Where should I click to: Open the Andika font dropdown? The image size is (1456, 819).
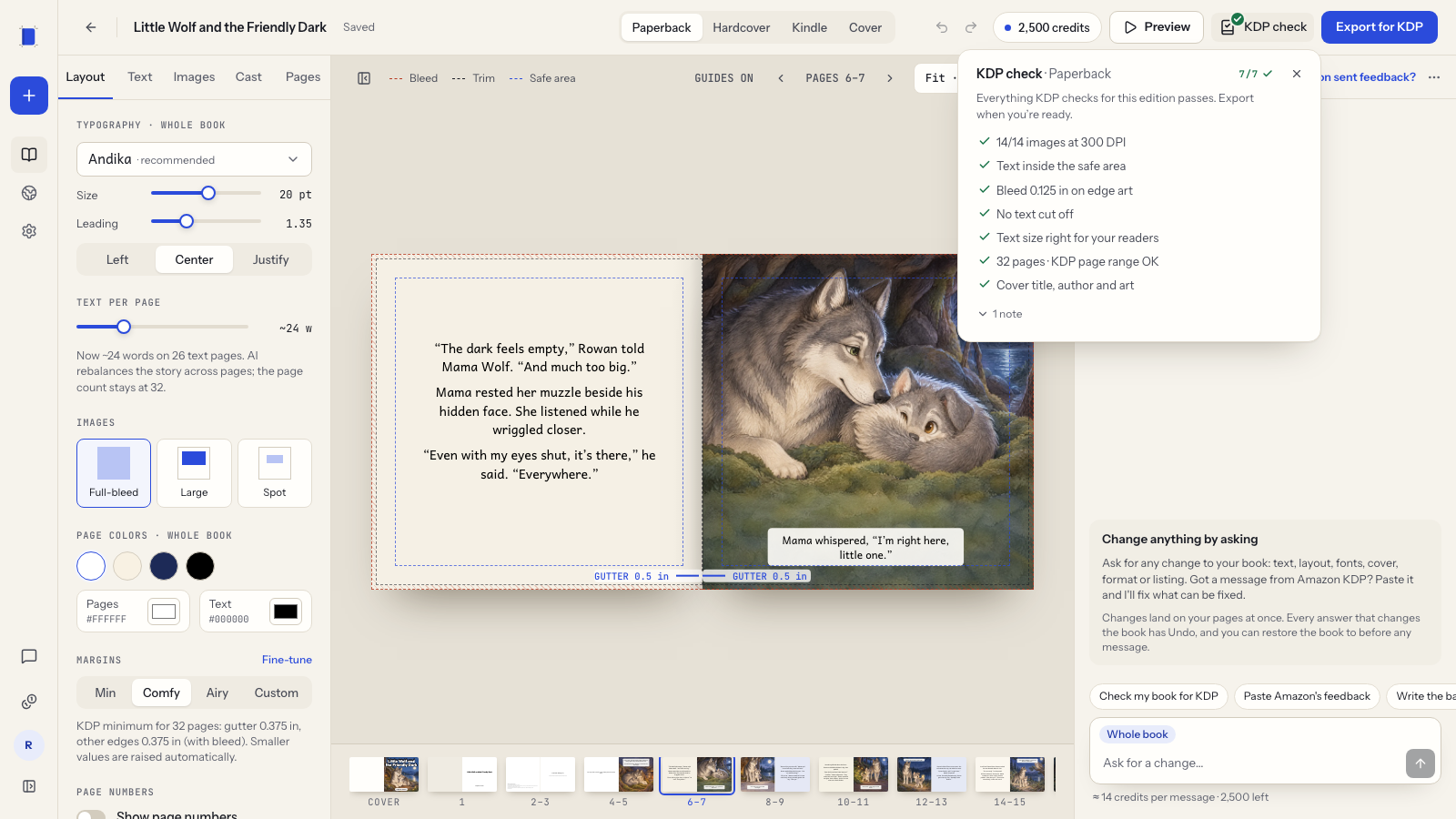coord(194,159)
